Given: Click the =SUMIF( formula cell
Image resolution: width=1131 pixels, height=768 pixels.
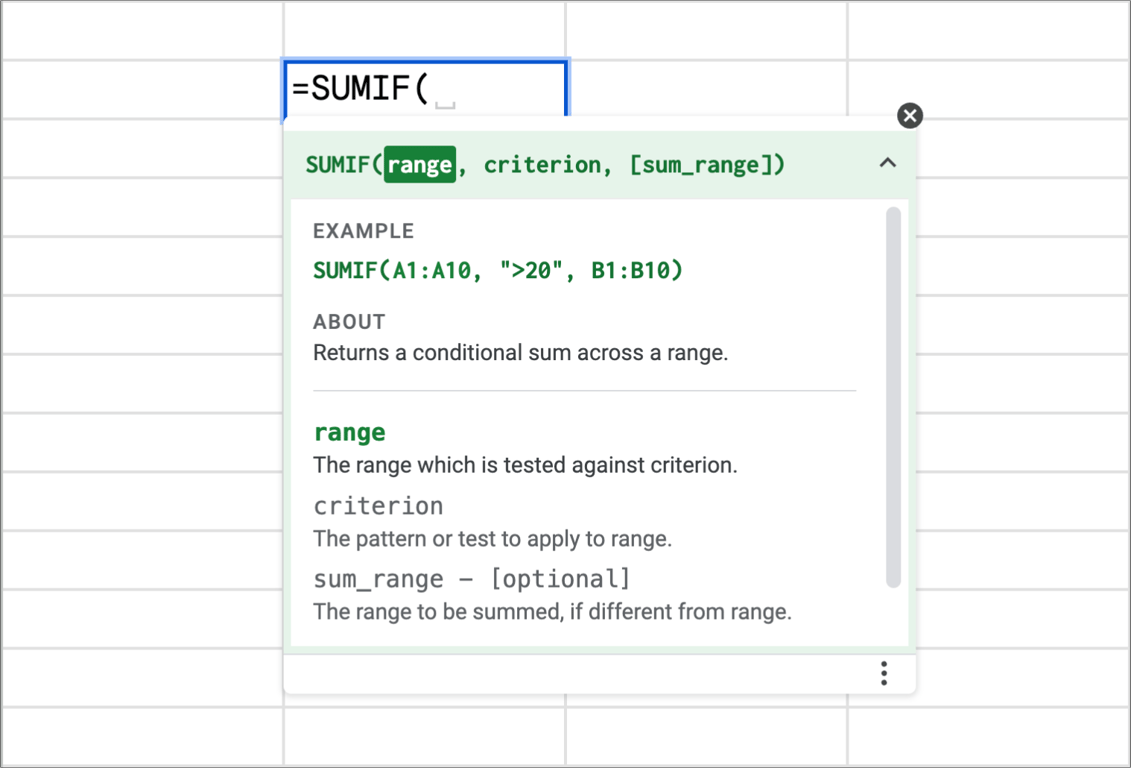Looking at the screenshot, I should tap(425, 89).
